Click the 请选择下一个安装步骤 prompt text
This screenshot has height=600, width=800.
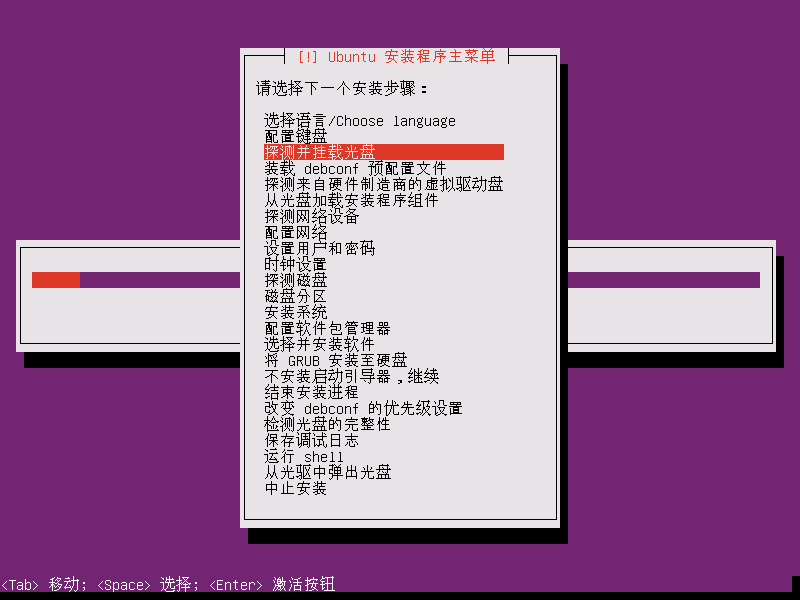coord(341,88)
